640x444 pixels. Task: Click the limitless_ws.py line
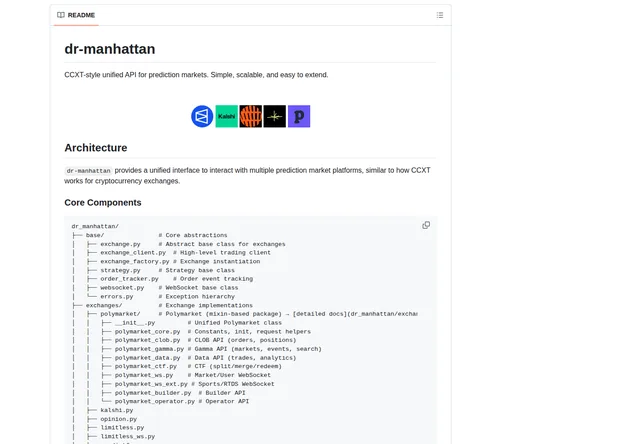point(114,437)
